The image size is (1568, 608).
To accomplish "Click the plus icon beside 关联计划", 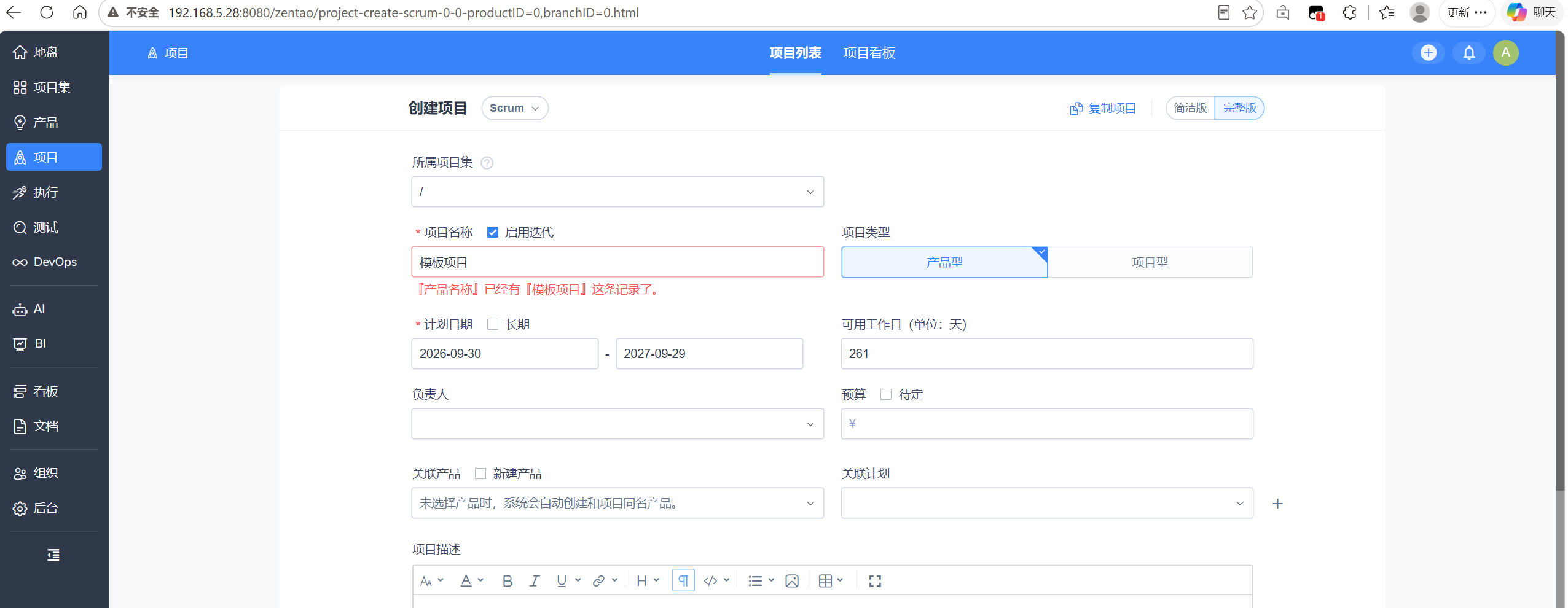I will pos(1277,504).
